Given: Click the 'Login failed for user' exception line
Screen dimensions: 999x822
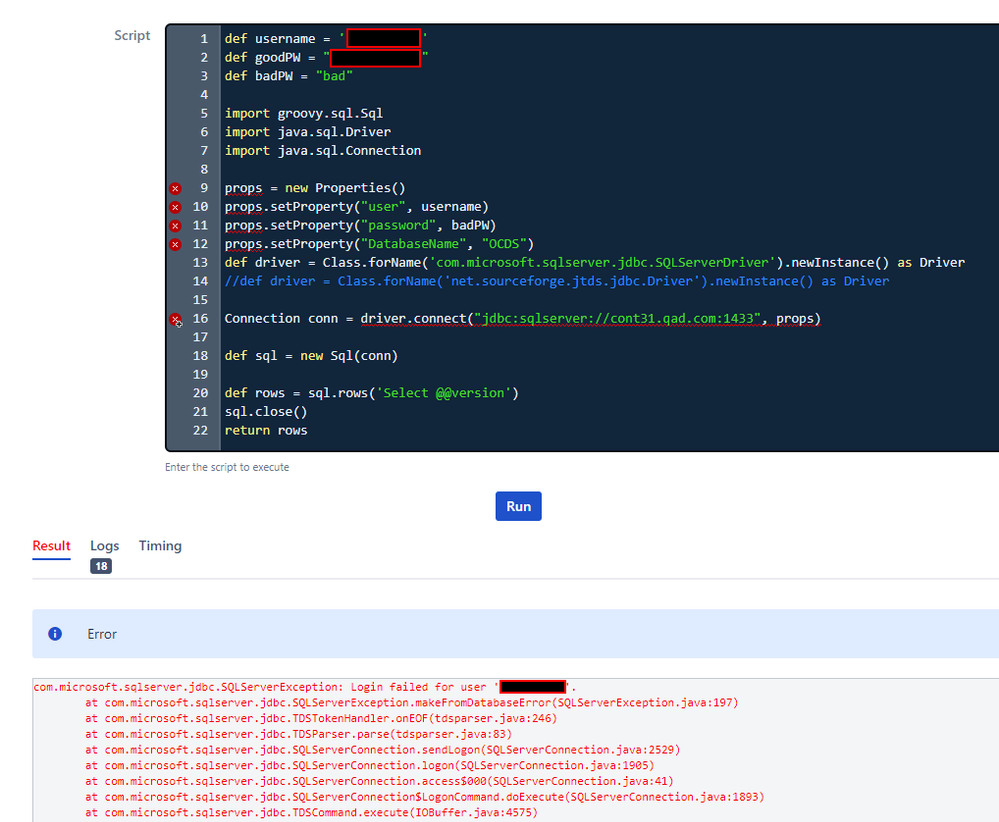Looking at the screenshot, I should click(x=305, y=687).
